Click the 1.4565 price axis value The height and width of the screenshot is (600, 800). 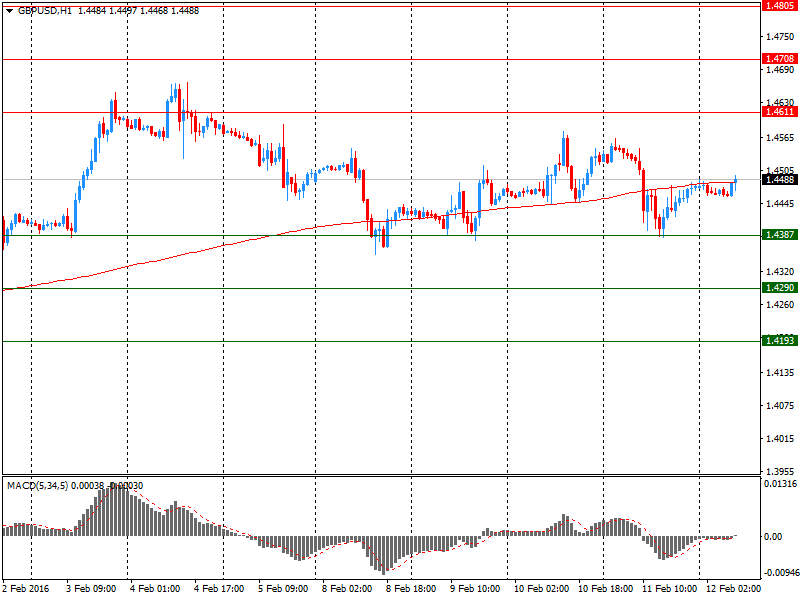tap(780, 138)
